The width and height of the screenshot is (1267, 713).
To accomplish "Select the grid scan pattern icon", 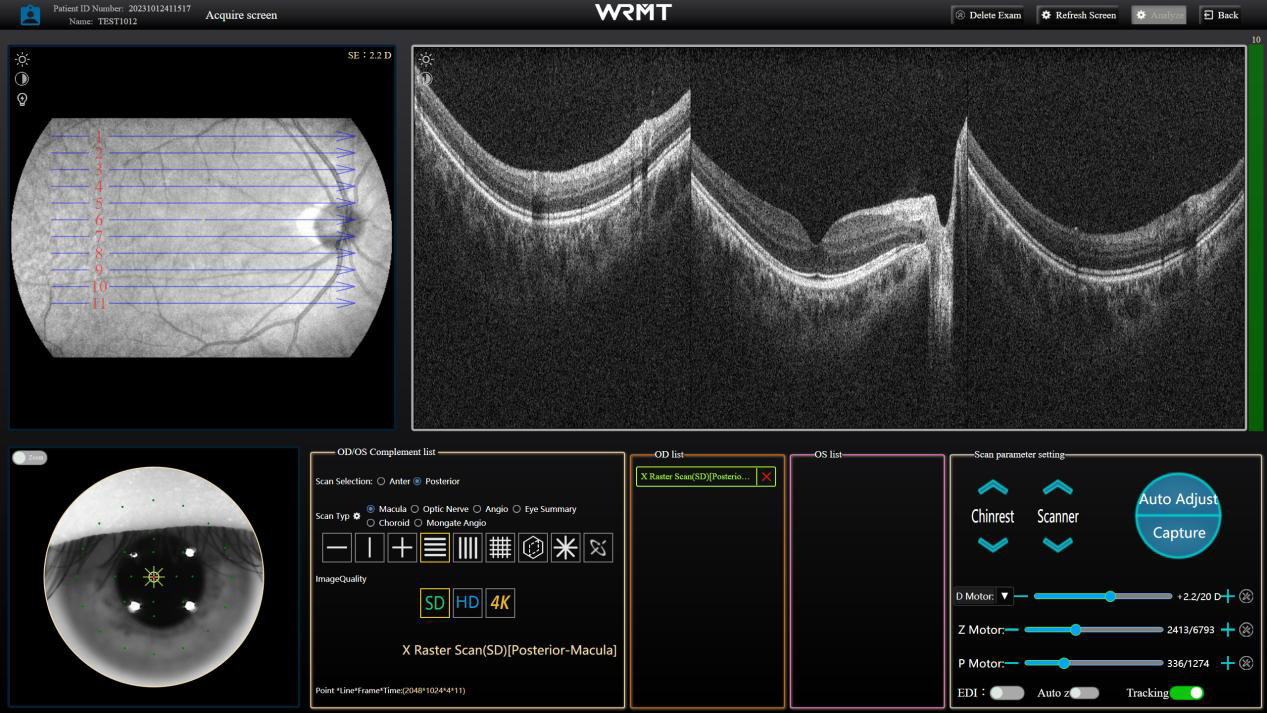I will tap(500, 548).
